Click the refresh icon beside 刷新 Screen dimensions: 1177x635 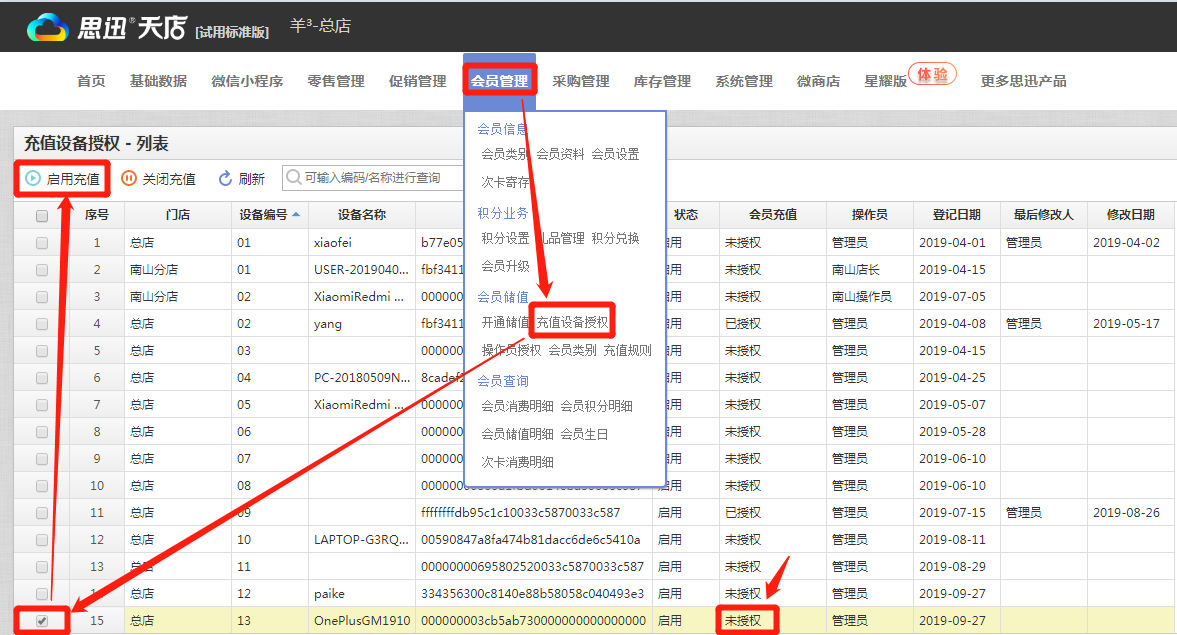coord(224,178)
